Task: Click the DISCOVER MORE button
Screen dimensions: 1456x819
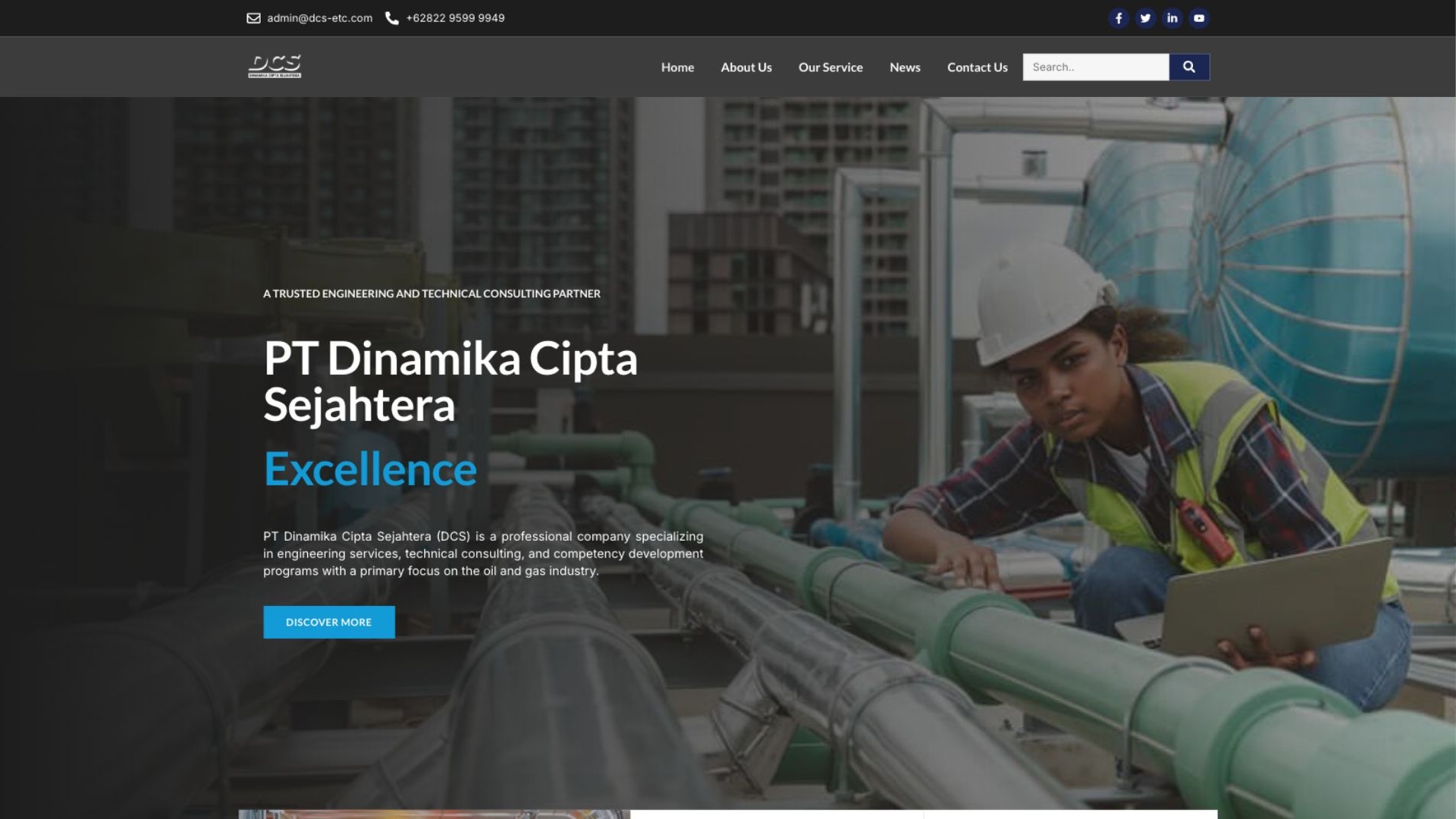Action: click(329, 622)
